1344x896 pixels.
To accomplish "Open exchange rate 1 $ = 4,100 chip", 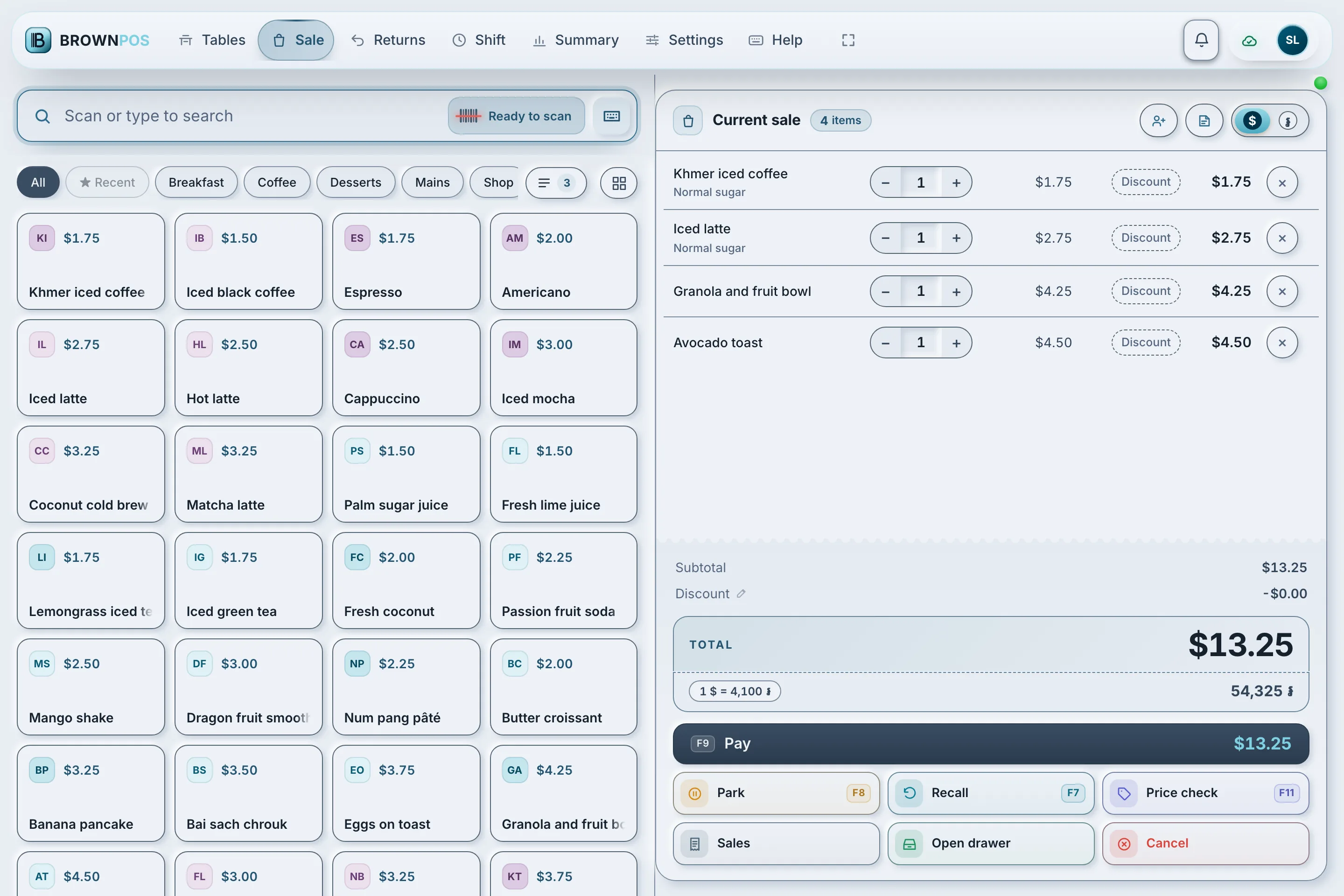I will click(x=734, y=692).
